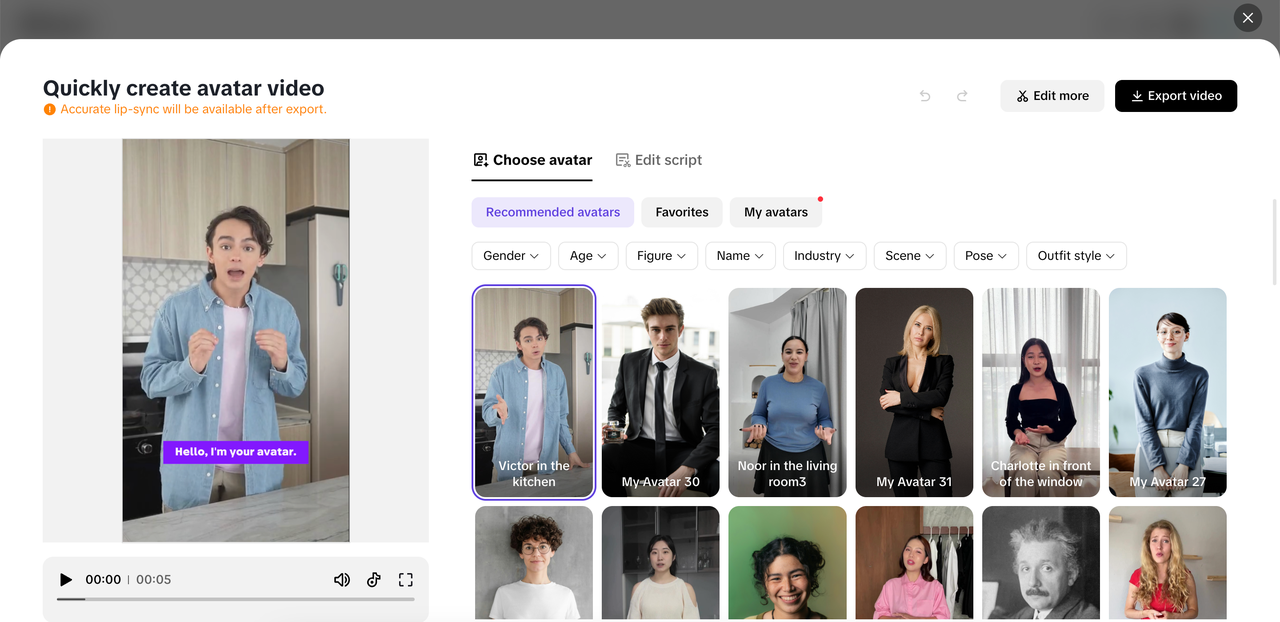The width and height of the screenshot is (1280, 622).
Task: Close the avatar video dialog
Action: point(1247,18)
